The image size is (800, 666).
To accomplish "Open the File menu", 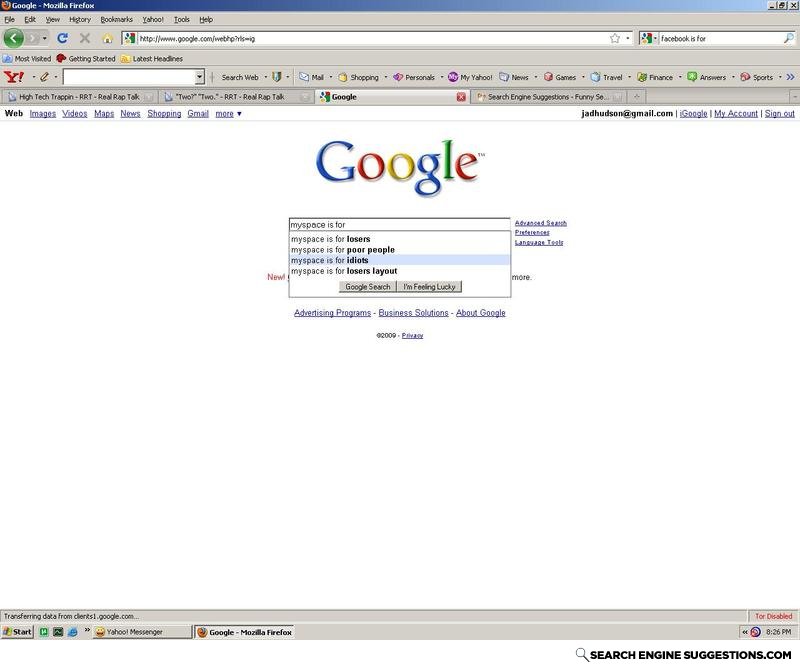I will (x=9, y=19).
